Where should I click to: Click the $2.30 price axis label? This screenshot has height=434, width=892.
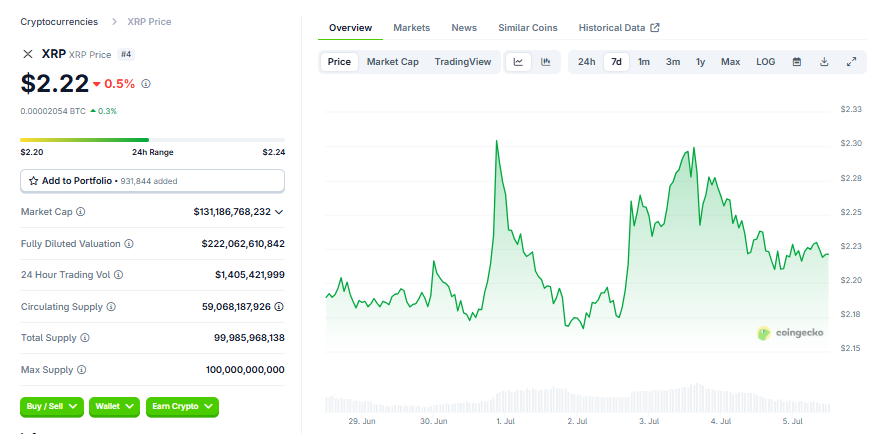852,143
